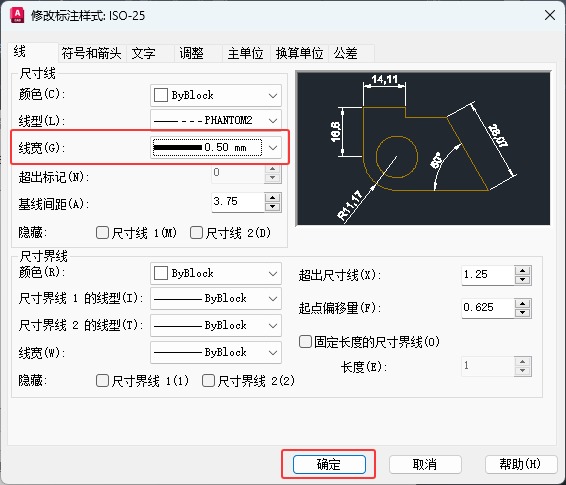Decrease 基线间距(A) with down arrow
The height and width of the screenshot is (485, 566).
point(273,206)
